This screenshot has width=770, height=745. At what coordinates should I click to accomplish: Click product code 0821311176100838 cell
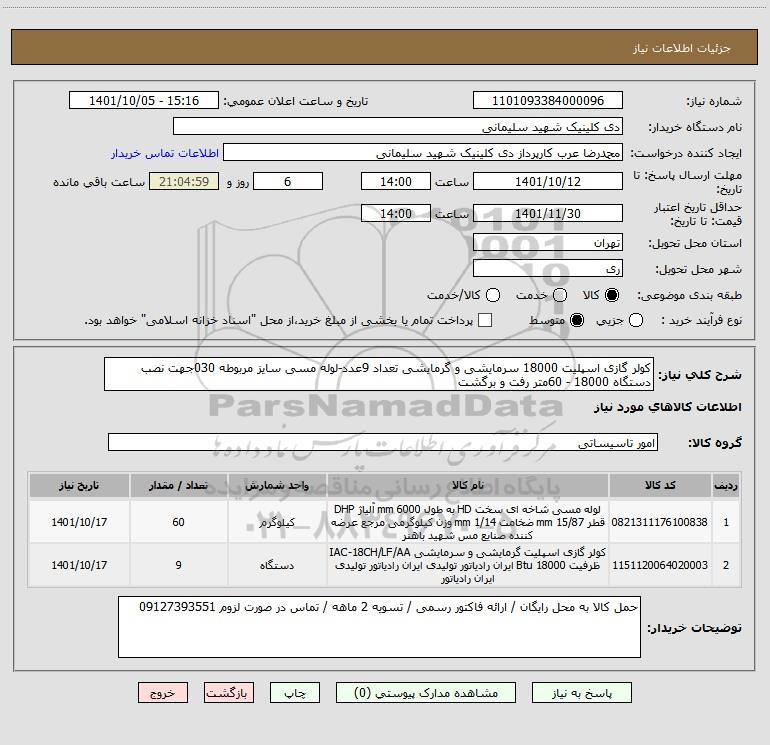660,522
